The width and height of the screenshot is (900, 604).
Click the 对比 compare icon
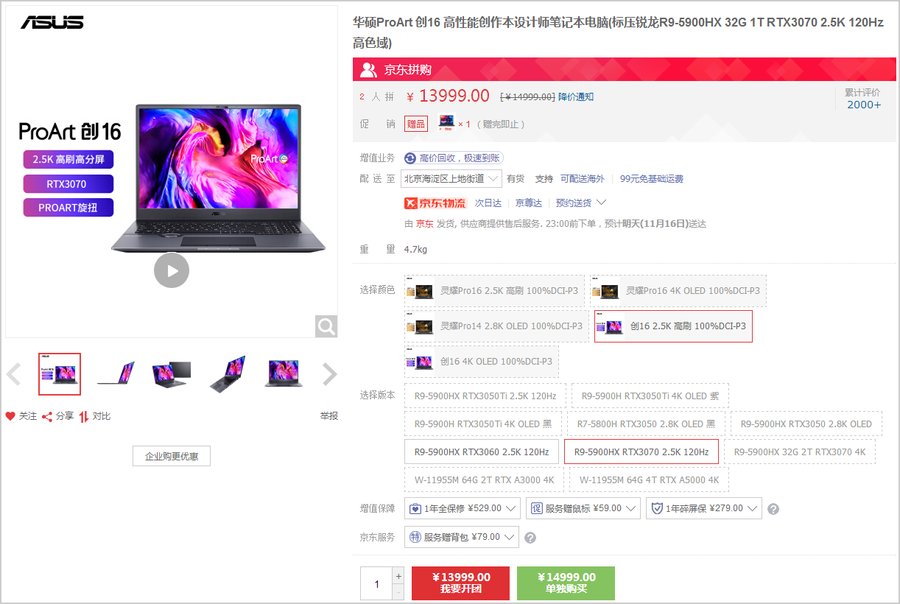[85, 416]
